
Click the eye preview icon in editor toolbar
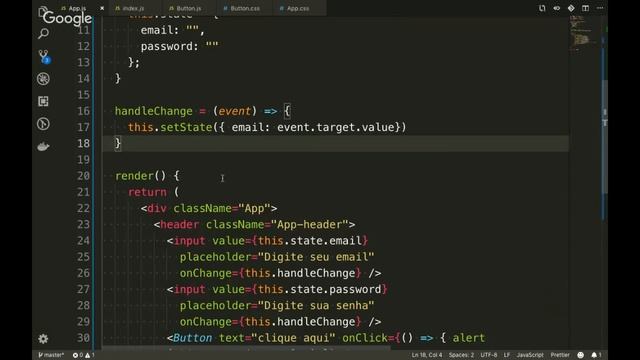(557, 8)
